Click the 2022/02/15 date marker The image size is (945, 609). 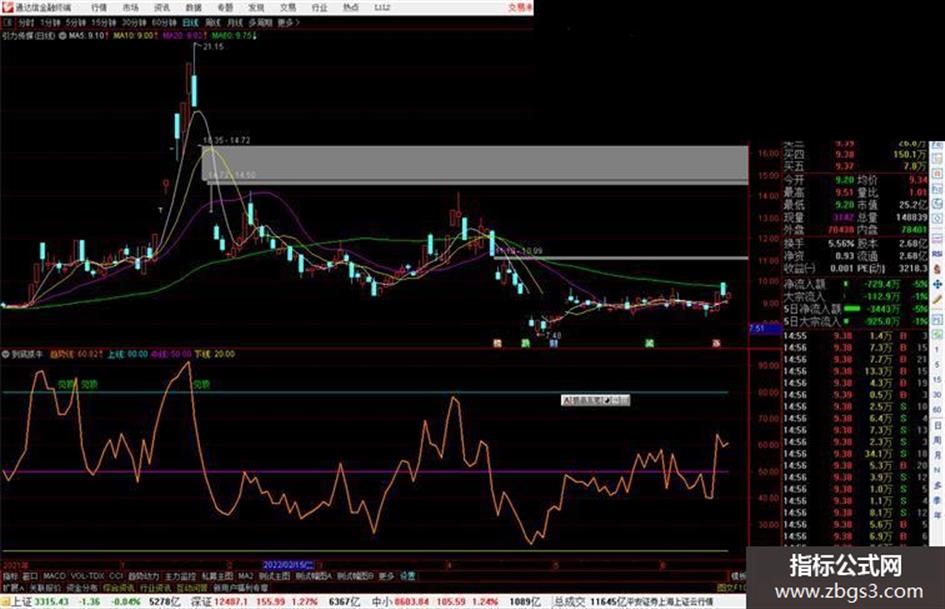click(289, 565)
